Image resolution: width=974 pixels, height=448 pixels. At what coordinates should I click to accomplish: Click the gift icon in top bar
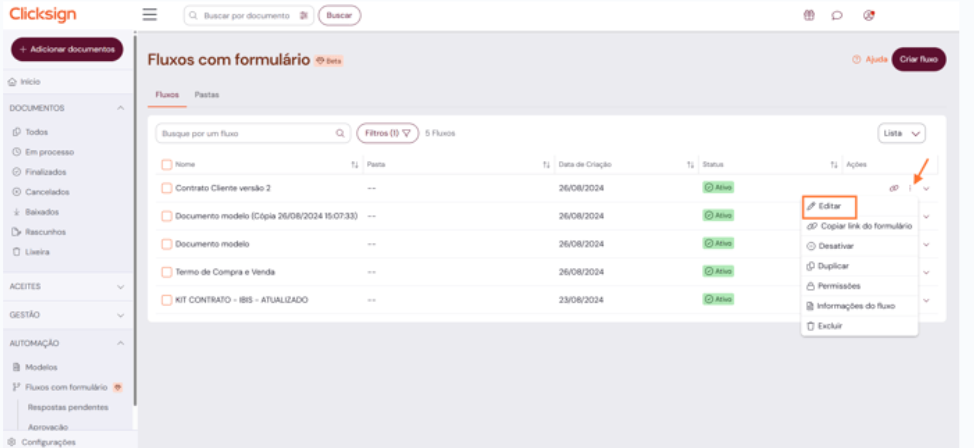(x=809, y=15)
